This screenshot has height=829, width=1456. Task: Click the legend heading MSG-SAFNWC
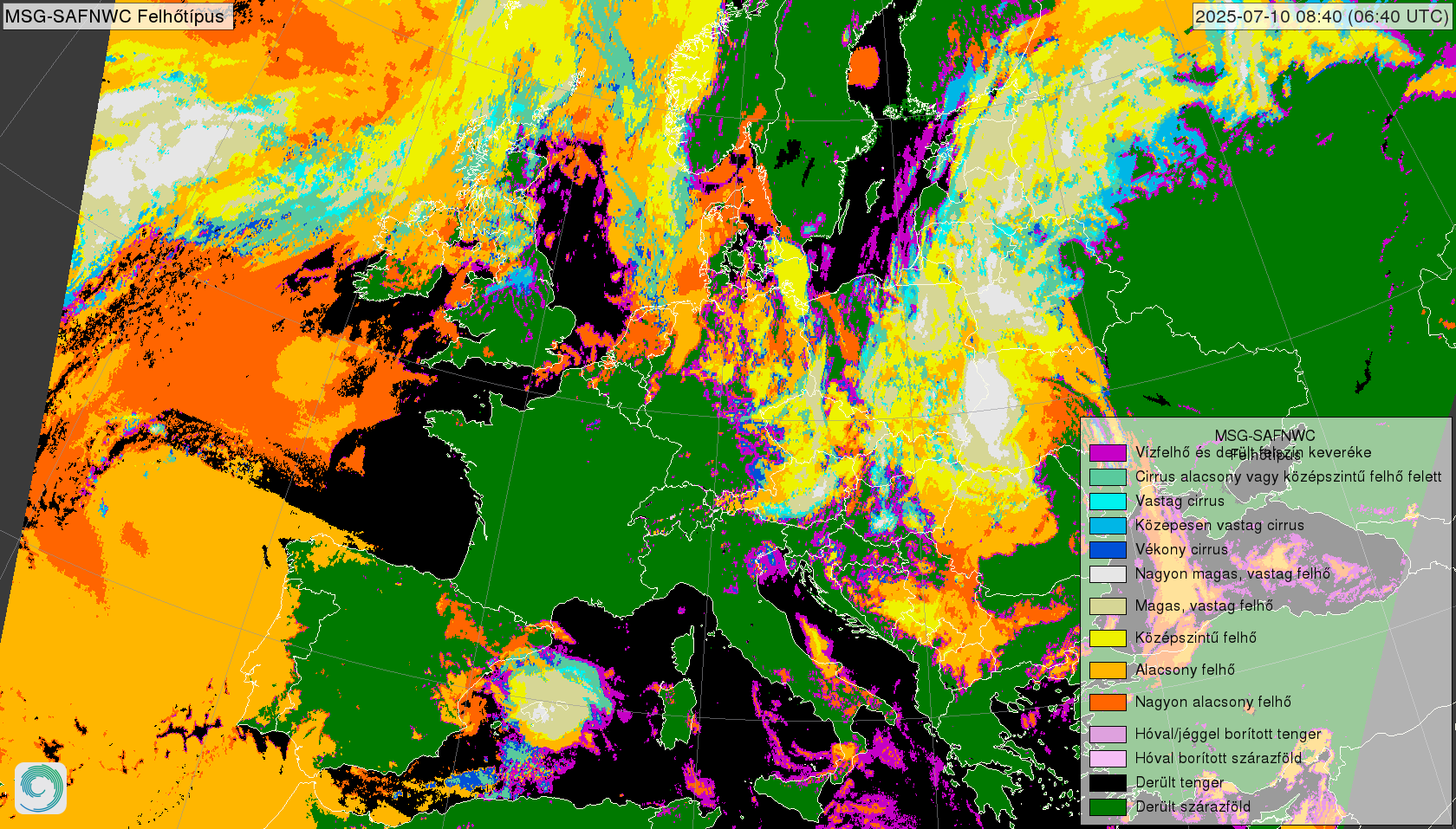point(1264,436)
